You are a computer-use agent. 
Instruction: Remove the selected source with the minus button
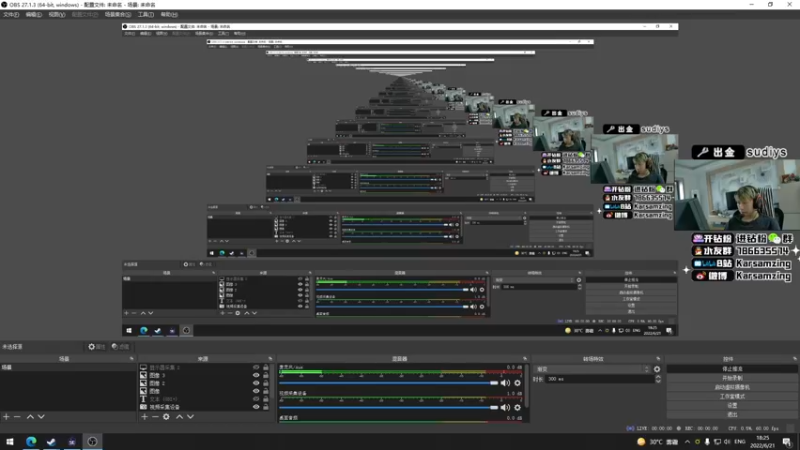155,417
